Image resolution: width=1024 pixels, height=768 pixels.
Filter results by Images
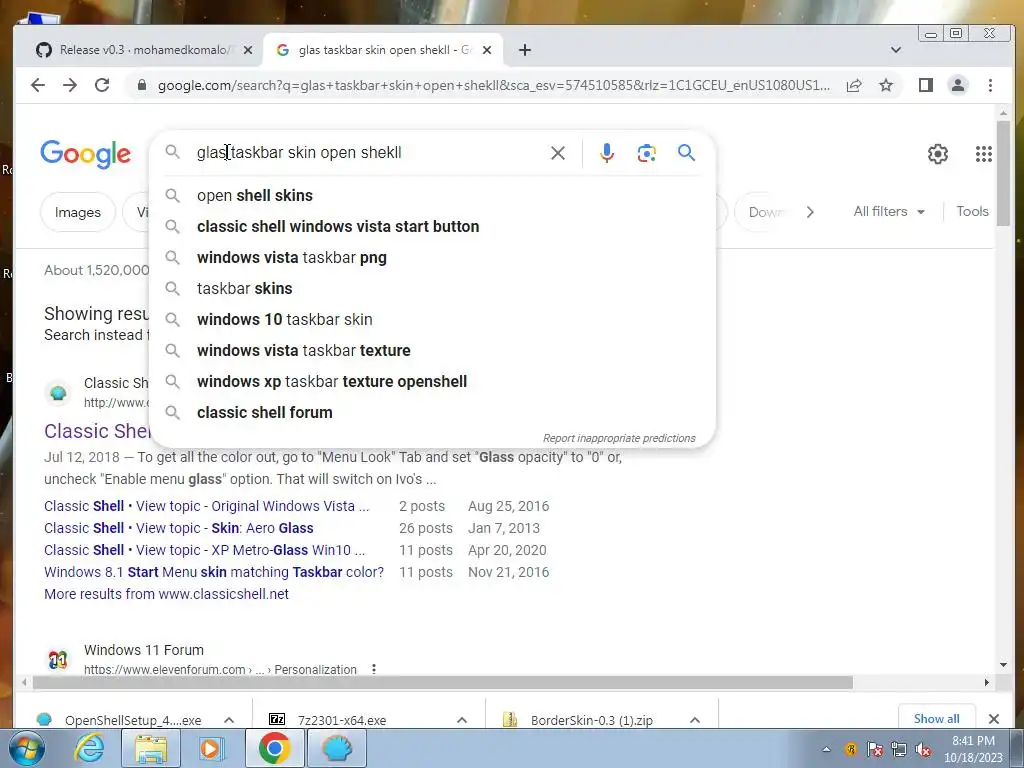pos(78,212)
